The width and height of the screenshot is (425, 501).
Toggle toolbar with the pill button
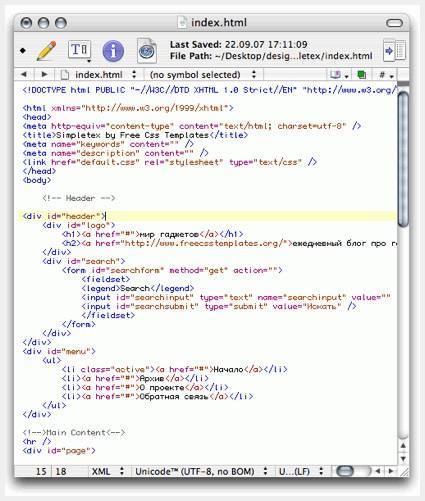[394, 23]
